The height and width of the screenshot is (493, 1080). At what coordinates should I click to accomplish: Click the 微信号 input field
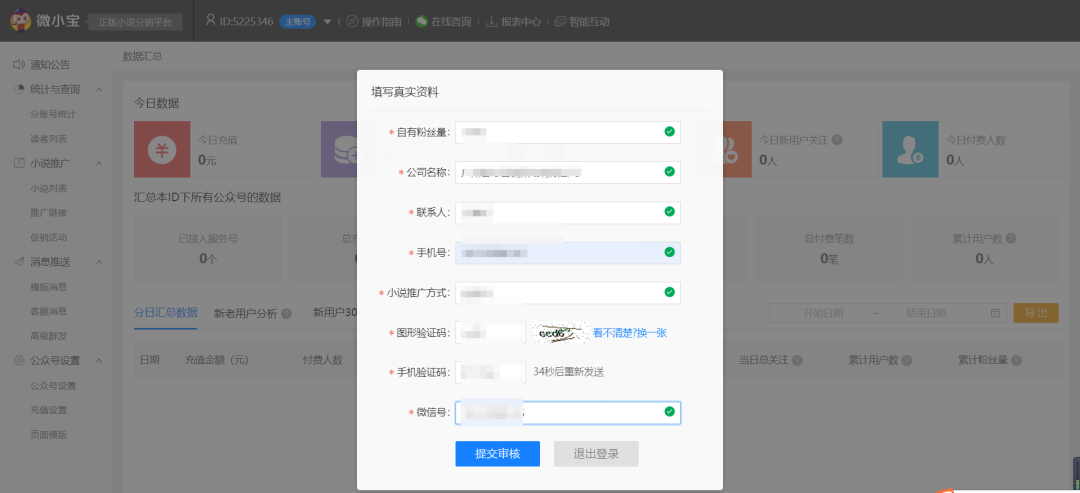568,412
